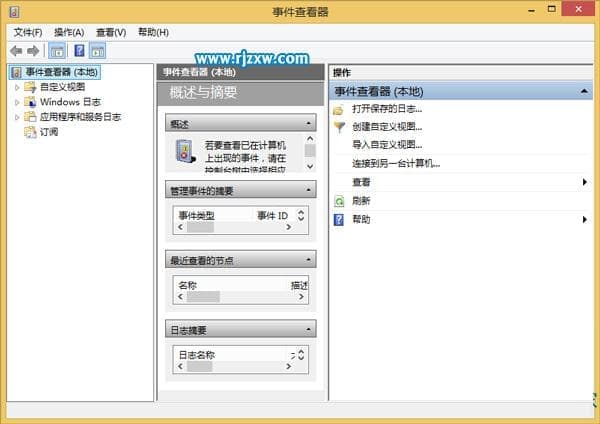Click the vertical scroll arrows beside 日志名称
Image resolution: width=600 pixels, height=424 pixels.
[301, 355]
